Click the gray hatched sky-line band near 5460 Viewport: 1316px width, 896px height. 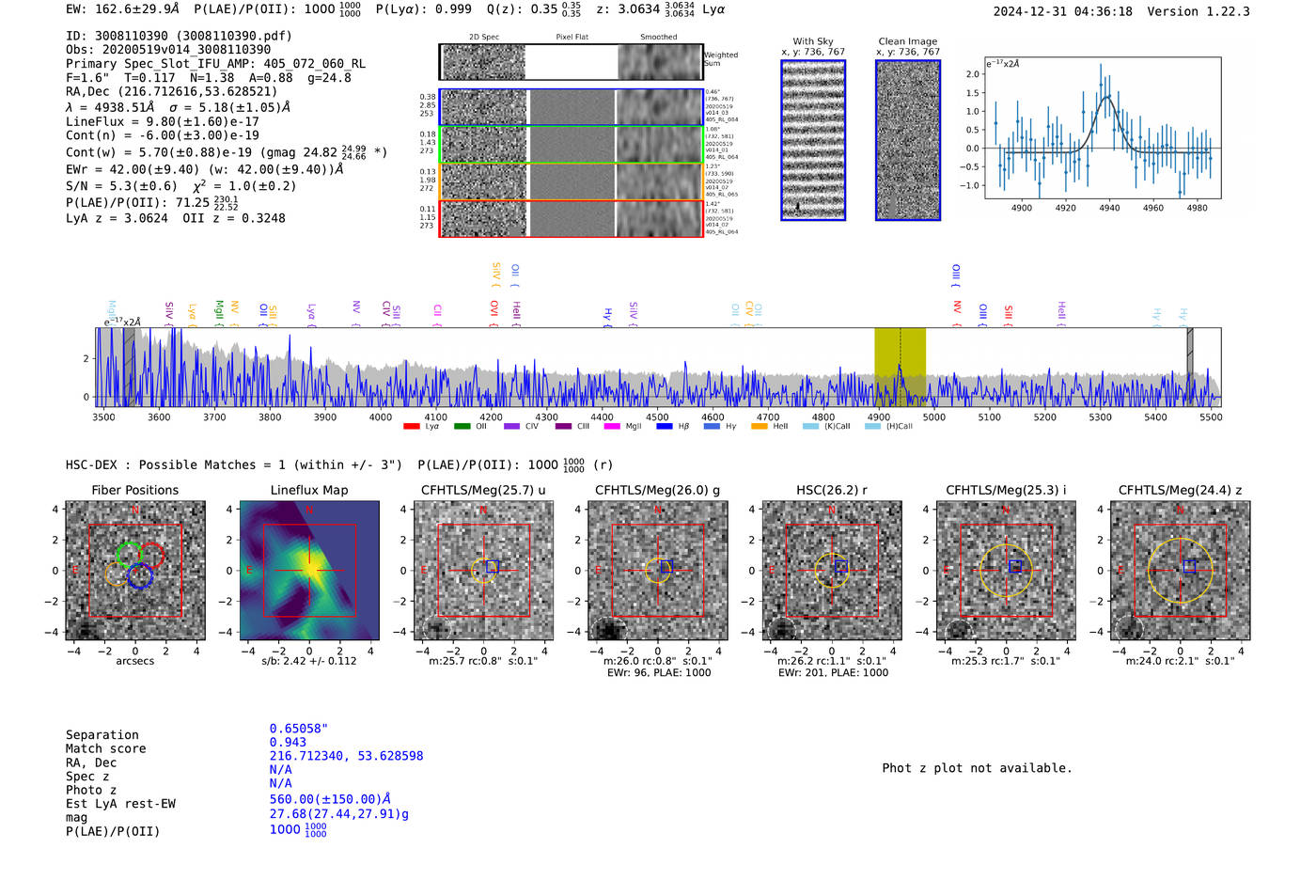point(1190,367)
